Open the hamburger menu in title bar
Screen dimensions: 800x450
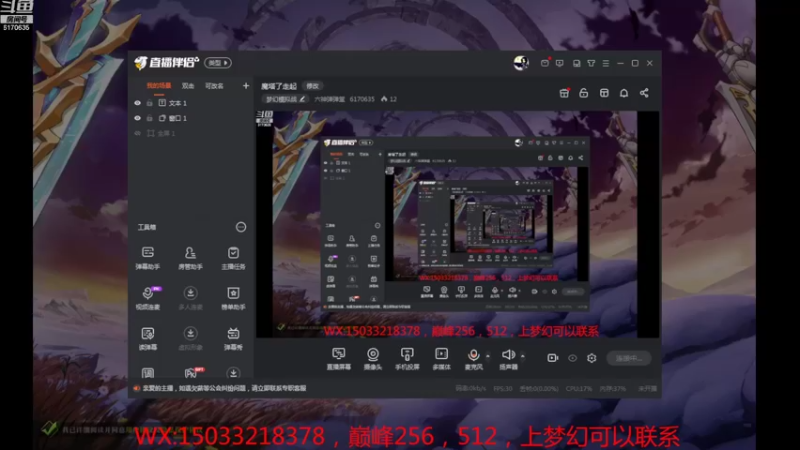pos(606,63)
